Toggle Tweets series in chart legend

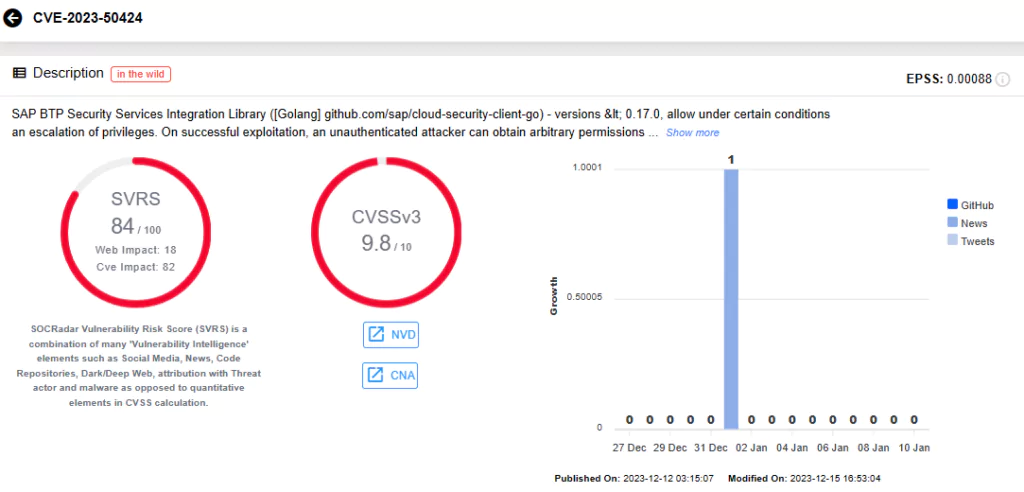point(970,241)
